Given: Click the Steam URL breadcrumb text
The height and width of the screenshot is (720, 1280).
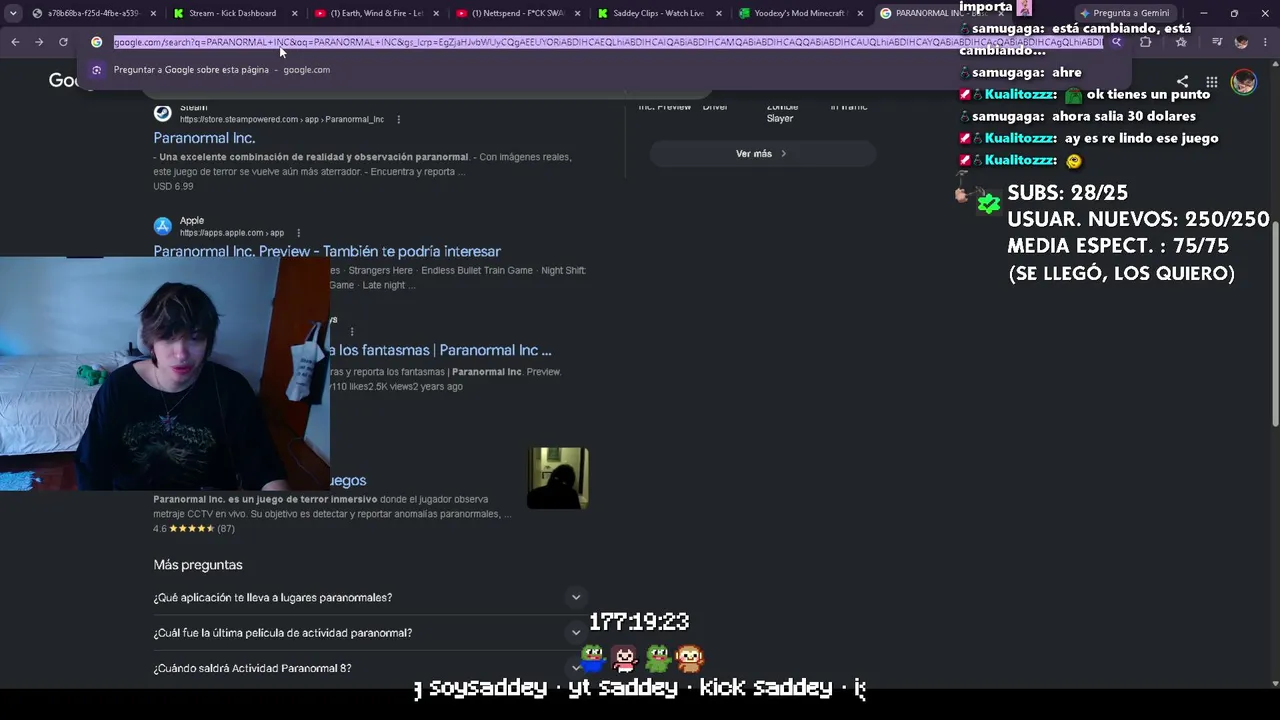Looking at the screenshot, I should point(282,120).
